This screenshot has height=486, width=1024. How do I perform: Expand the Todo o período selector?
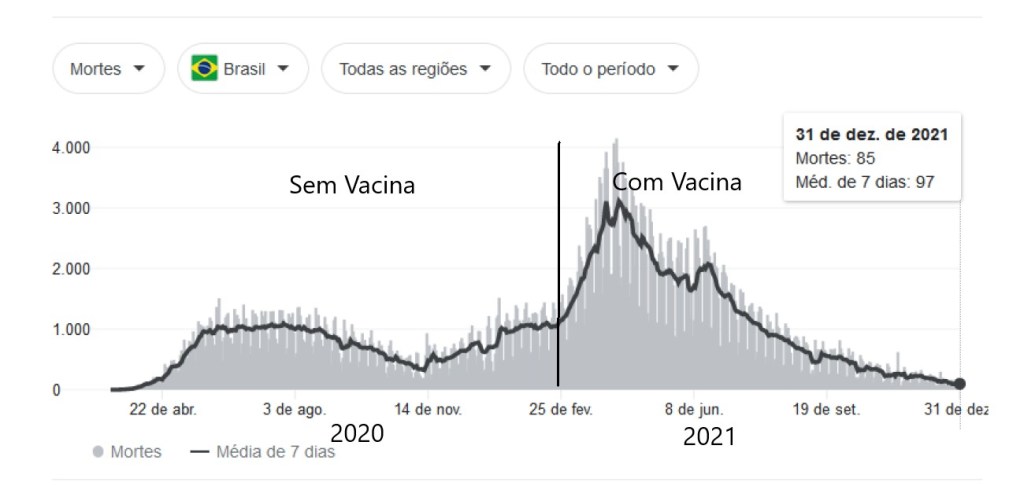610,69
